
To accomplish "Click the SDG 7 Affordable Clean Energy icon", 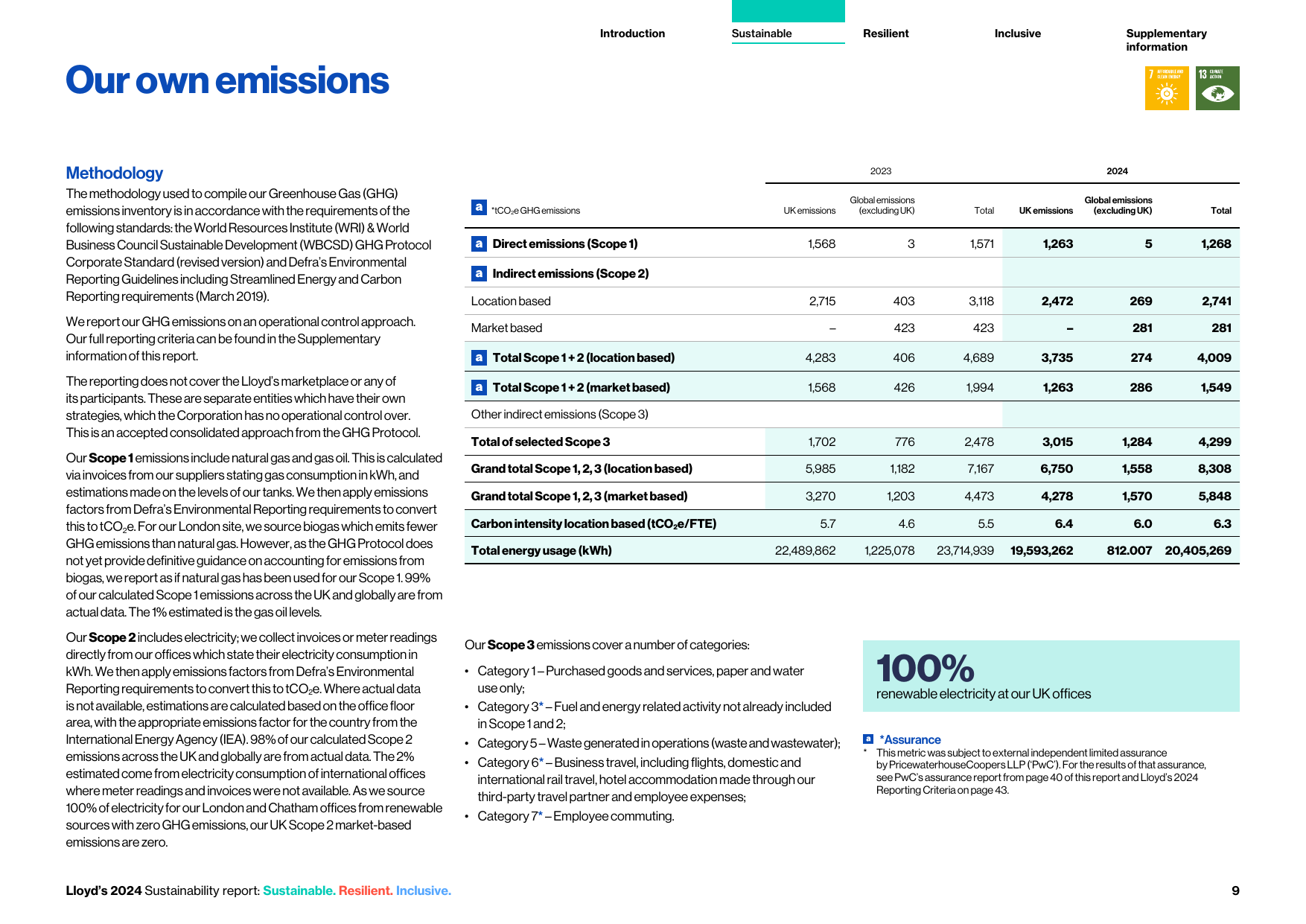I will coord(1167,89).
